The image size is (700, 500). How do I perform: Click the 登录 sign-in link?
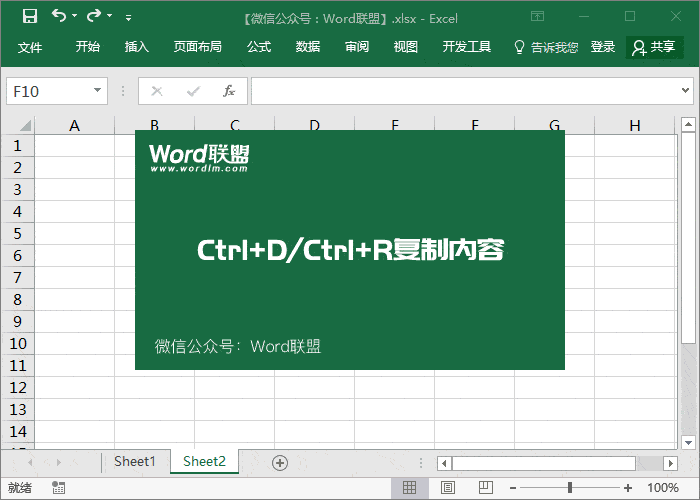pyautogui.click(x=603, y=47)
